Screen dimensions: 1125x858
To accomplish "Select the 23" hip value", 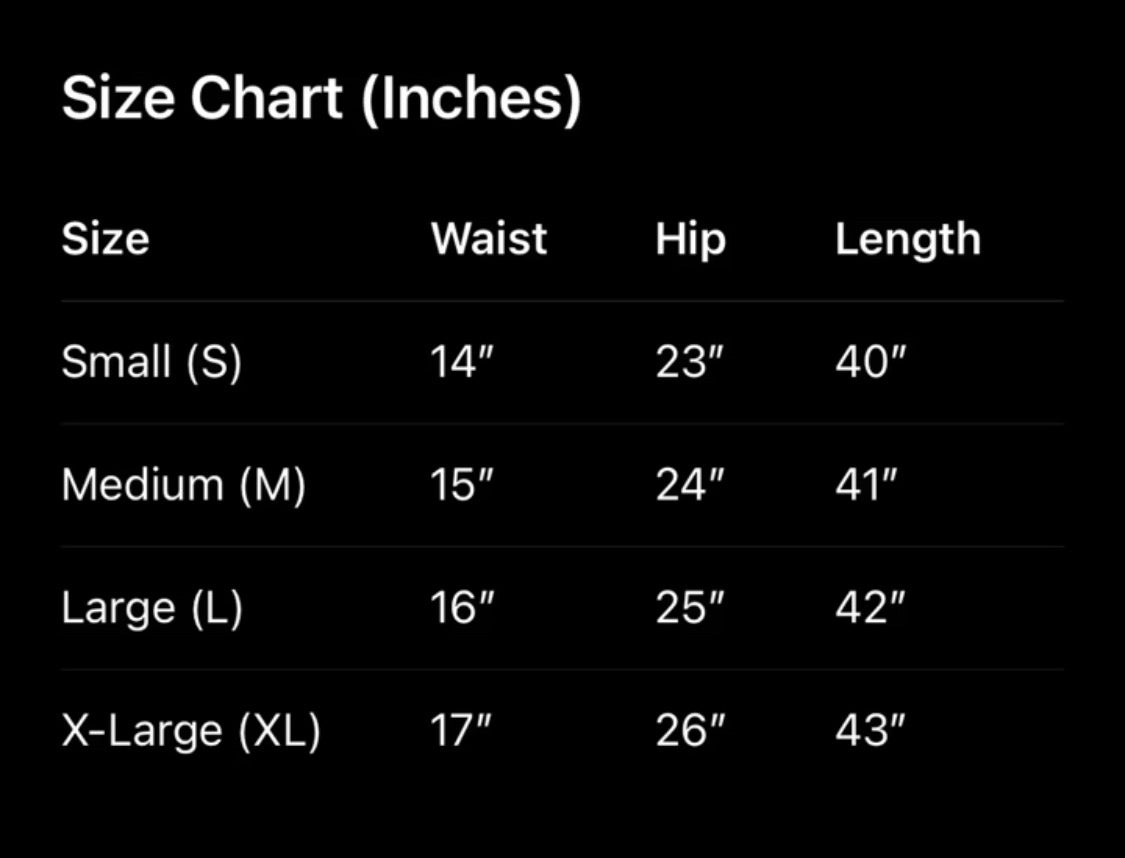I will 689,362.
